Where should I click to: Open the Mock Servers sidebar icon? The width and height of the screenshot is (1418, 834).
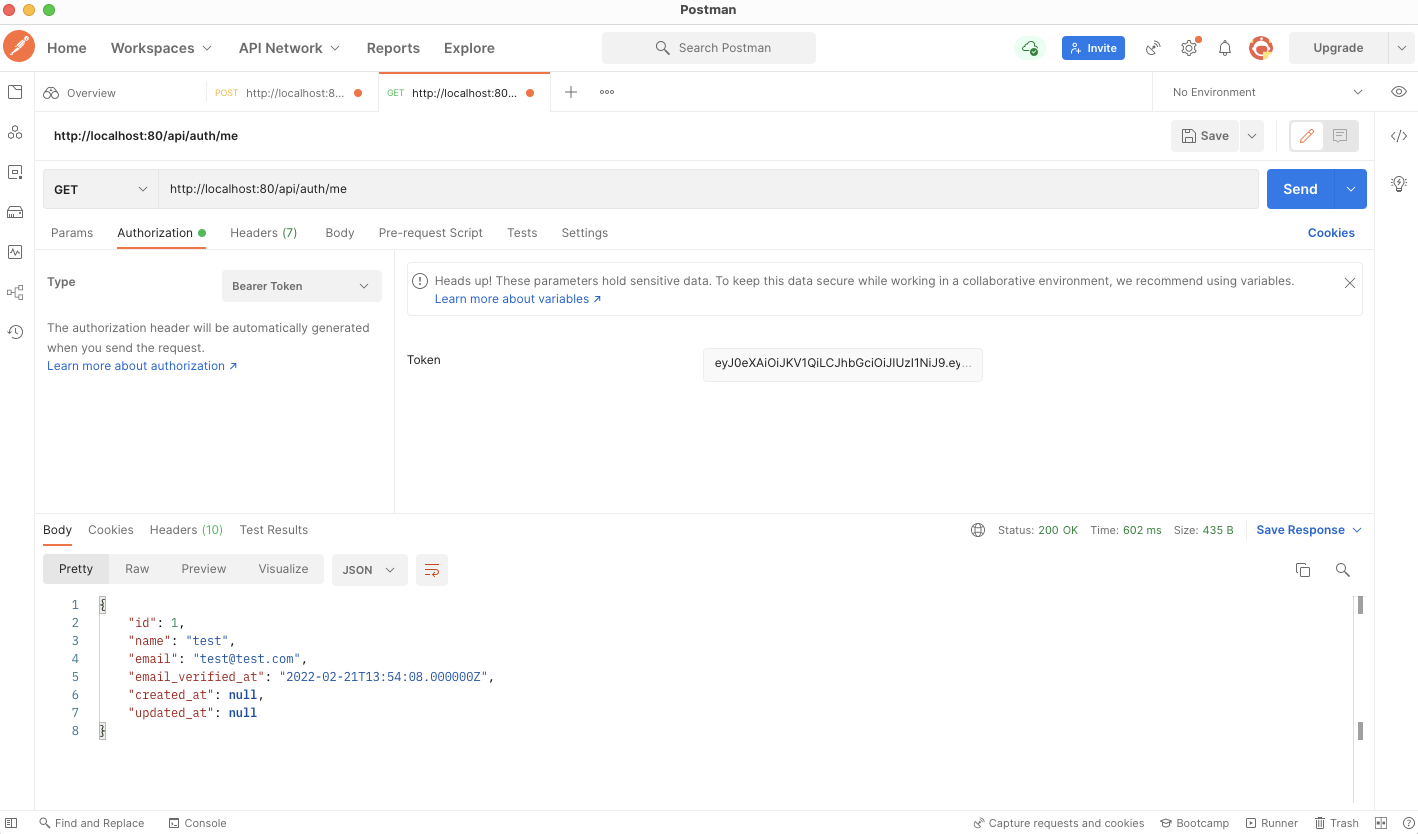pyautogui.click(x=15, y=212)
